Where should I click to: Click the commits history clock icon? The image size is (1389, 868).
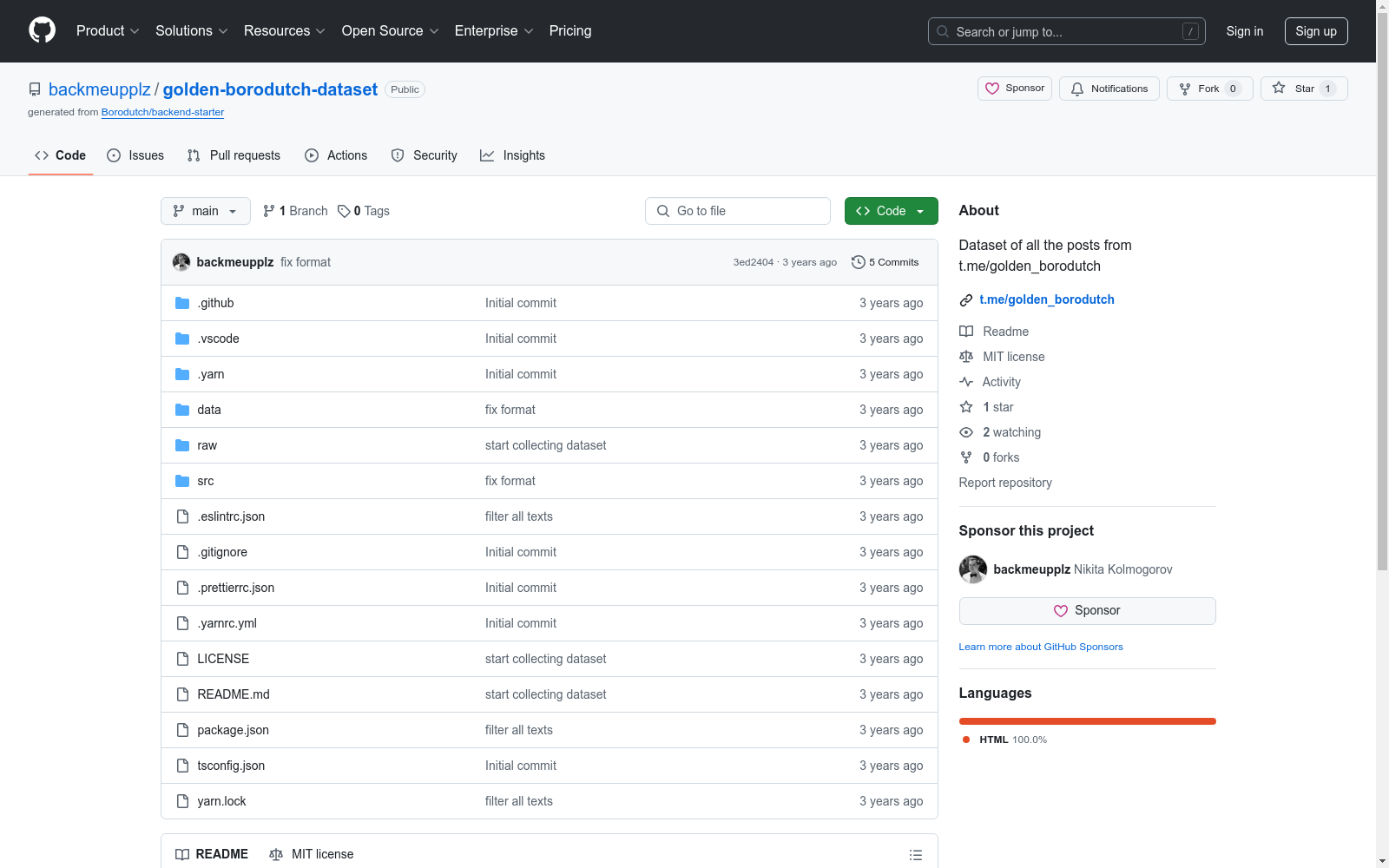coord(859,262)
